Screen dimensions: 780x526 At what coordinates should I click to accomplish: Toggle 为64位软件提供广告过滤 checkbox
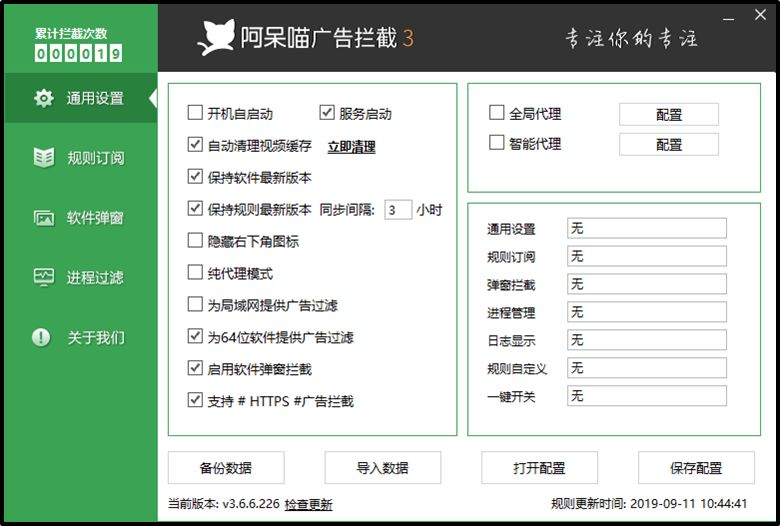(195, 336)
